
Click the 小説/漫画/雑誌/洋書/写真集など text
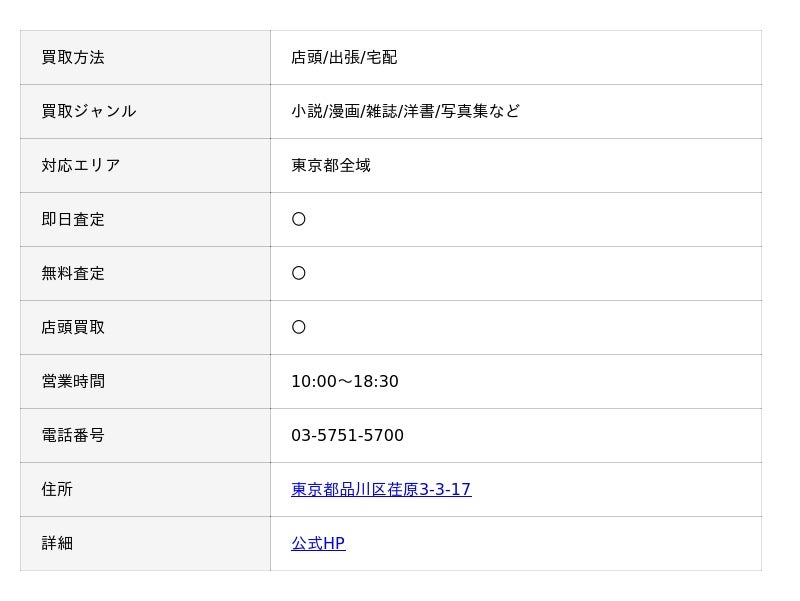(405, 111)
